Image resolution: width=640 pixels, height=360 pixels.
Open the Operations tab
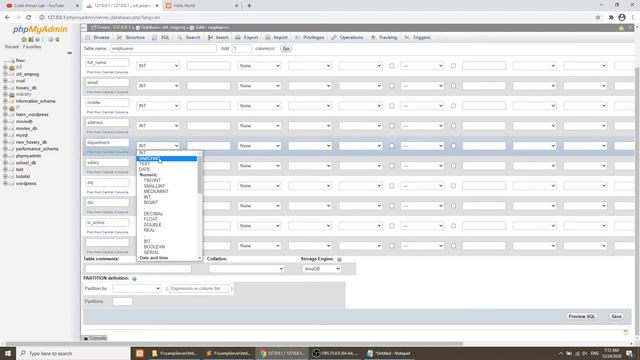[x=347, y=38]
